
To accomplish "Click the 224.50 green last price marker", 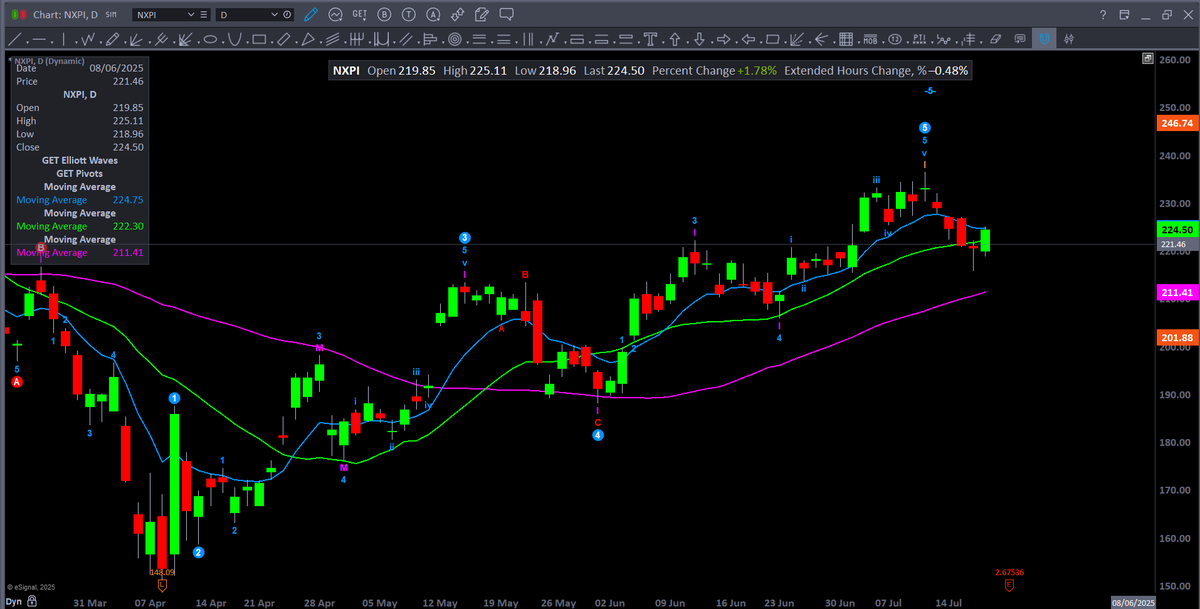I will [x=1177, y=230].
